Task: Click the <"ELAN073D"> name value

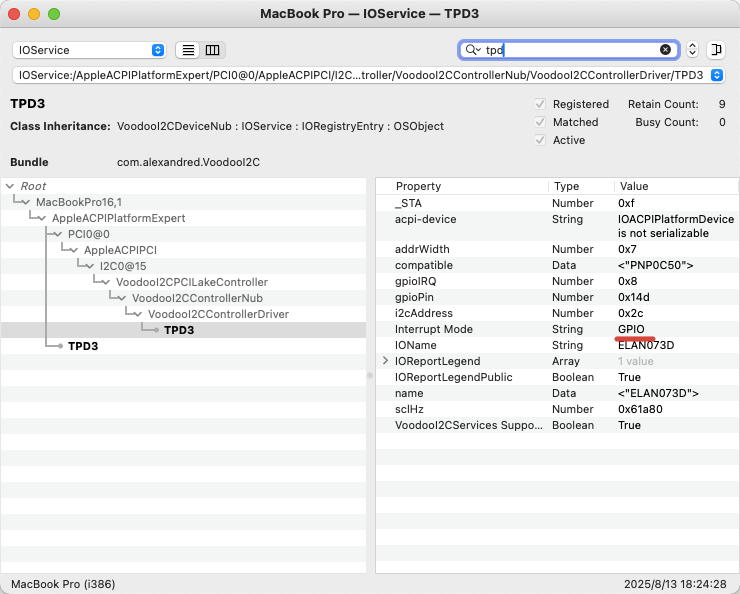Action: coord(658,393)
